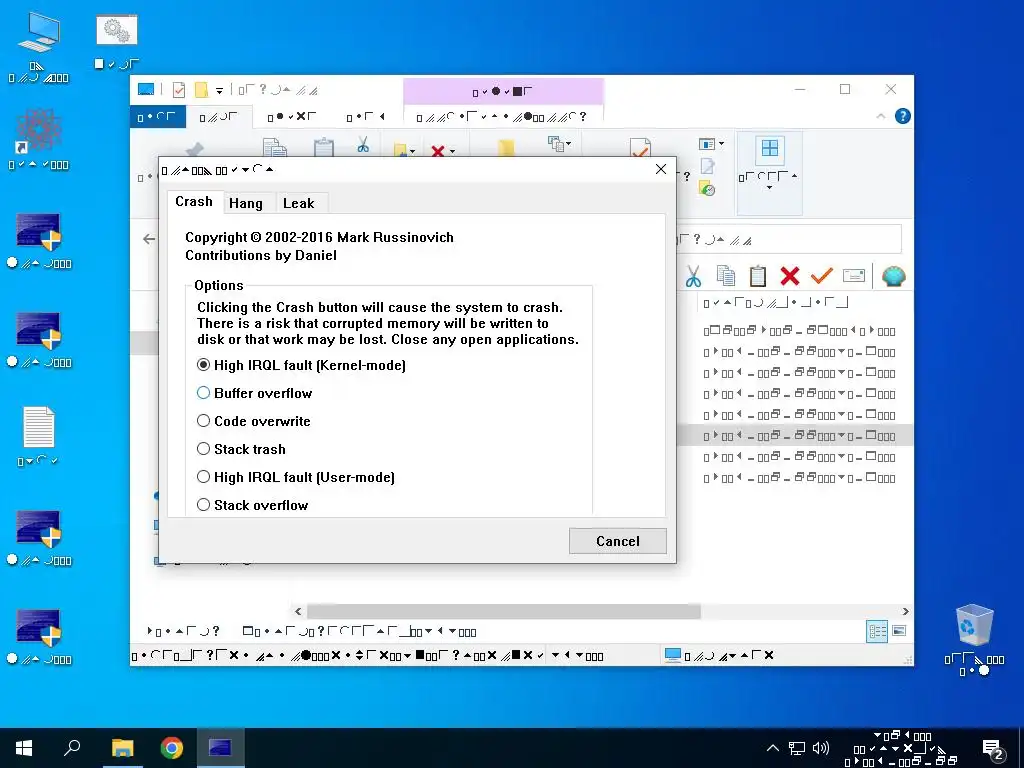Click the scissors Cut icon in Explorer ribbon

[x=363, y=144]
